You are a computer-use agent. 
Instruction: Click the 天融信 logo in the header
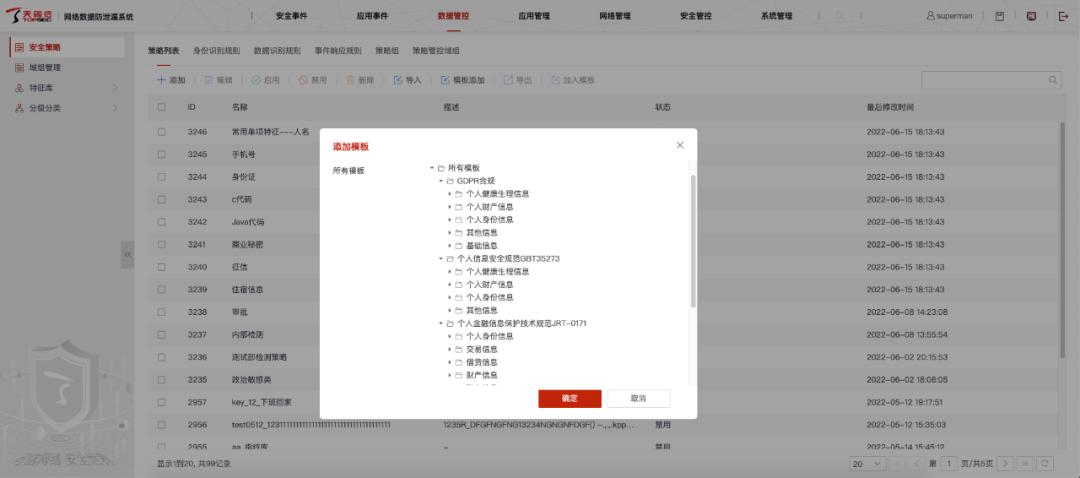click(30, 16)
